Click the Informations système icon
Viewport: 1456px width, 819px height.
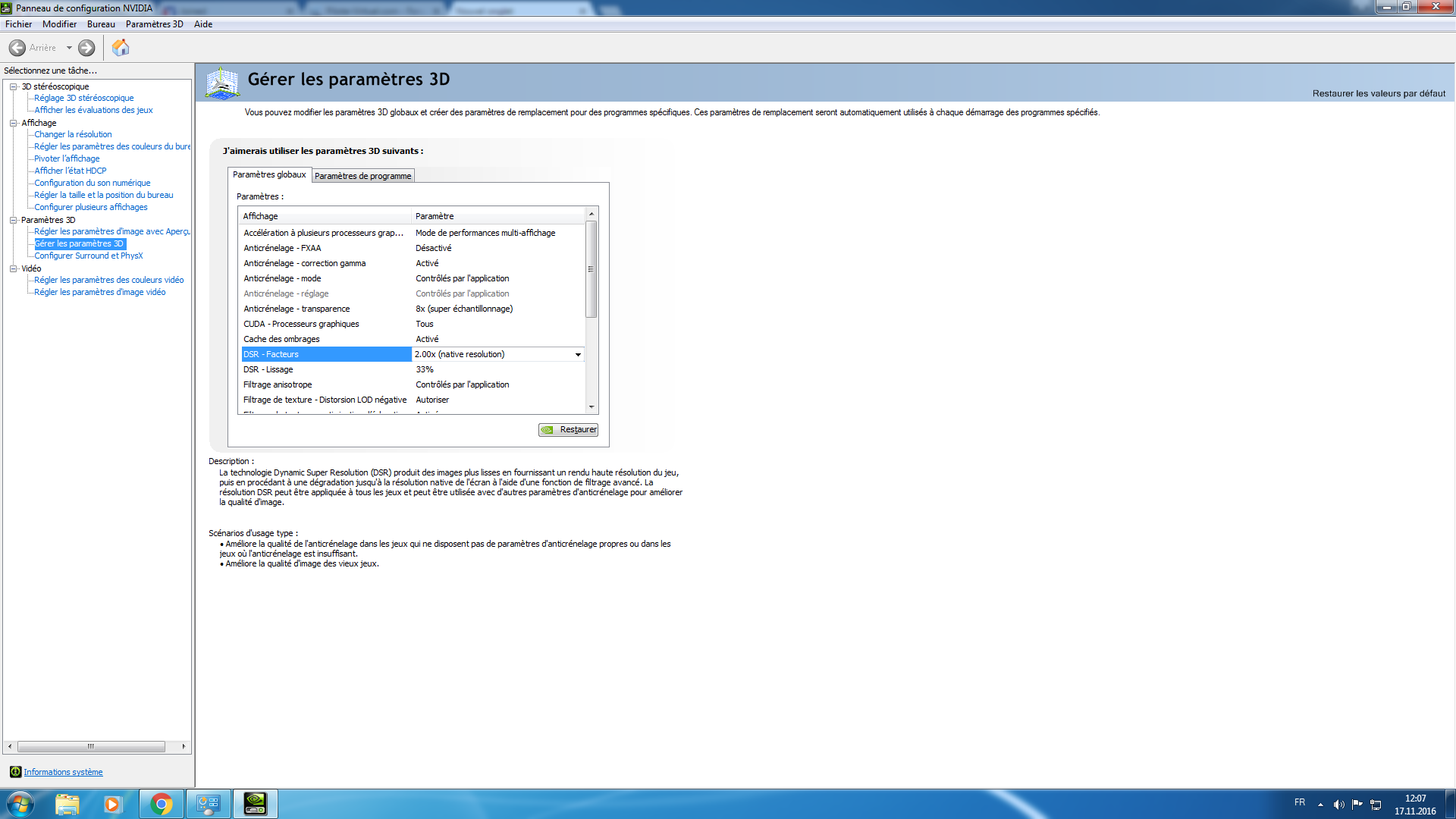(15, 772)
